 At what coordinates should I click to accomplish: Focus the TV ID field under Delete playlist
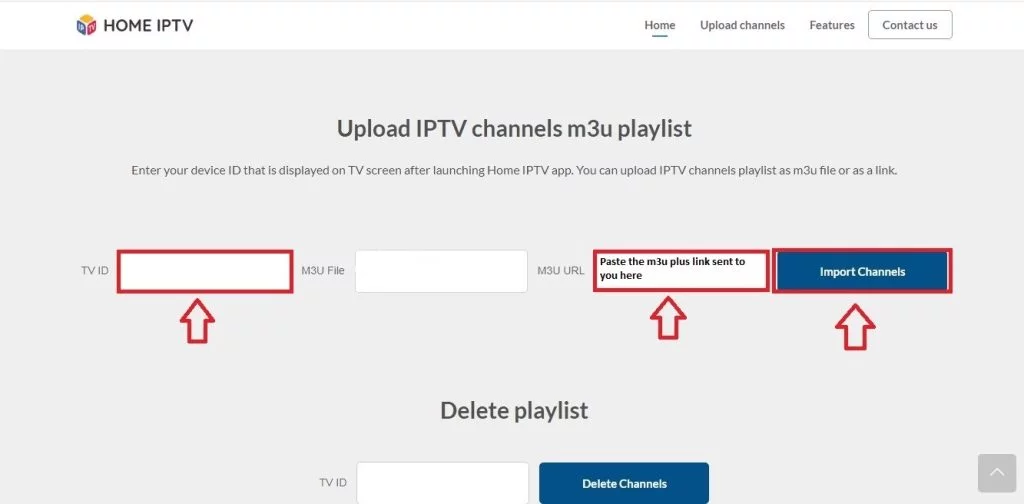(442, 483)
